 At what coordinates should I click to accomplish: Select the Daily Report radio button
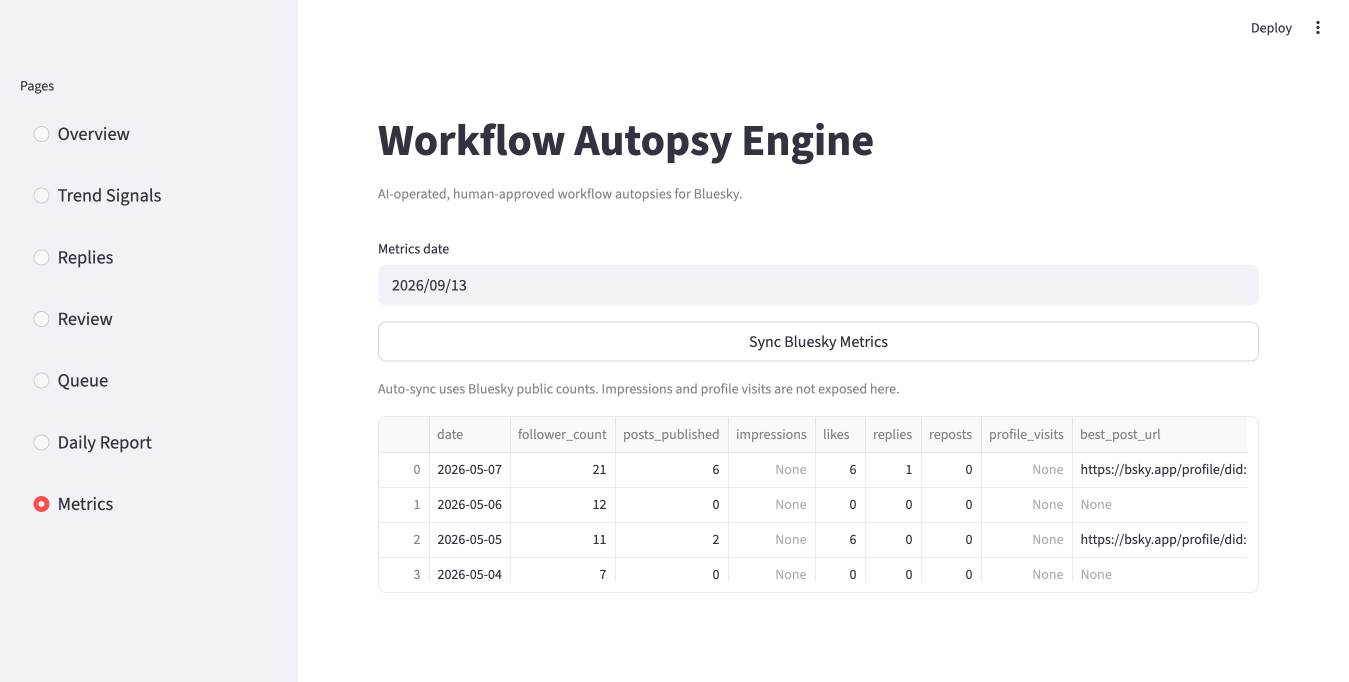41,442
